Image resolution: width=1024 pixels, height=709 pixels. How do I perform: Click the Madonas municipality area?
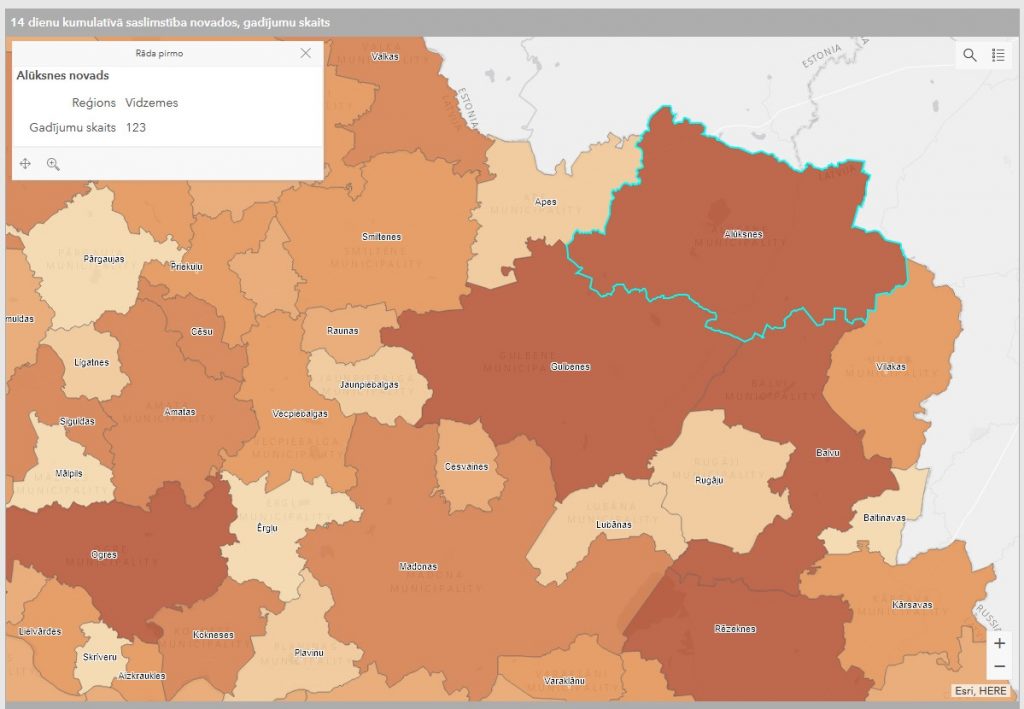[x=418, y=567]
